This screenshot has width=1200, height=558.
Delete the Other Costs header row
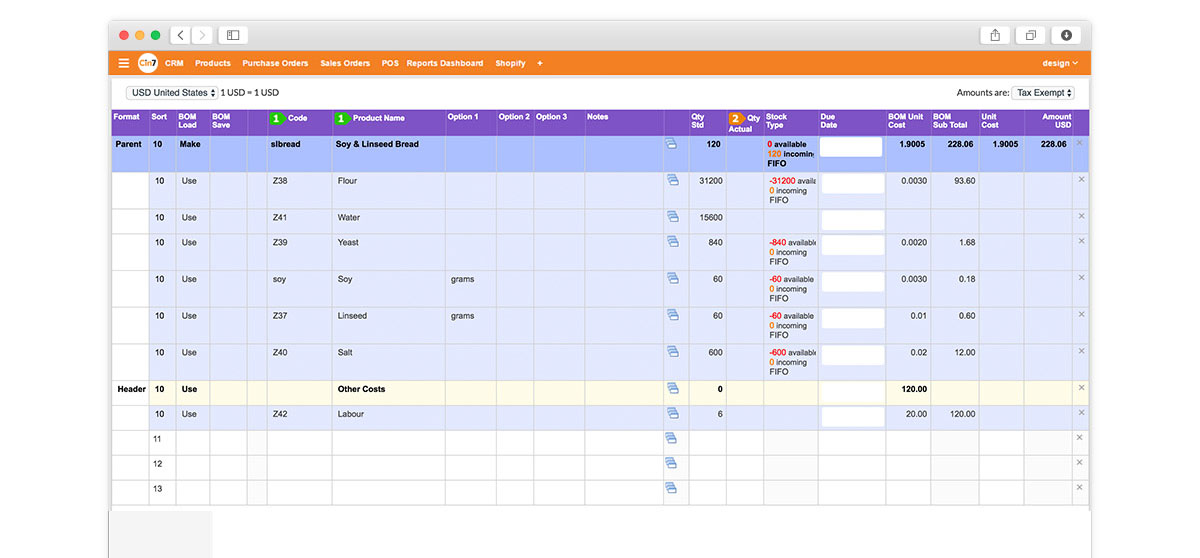pyautogui.click(x=1080, y=388)
